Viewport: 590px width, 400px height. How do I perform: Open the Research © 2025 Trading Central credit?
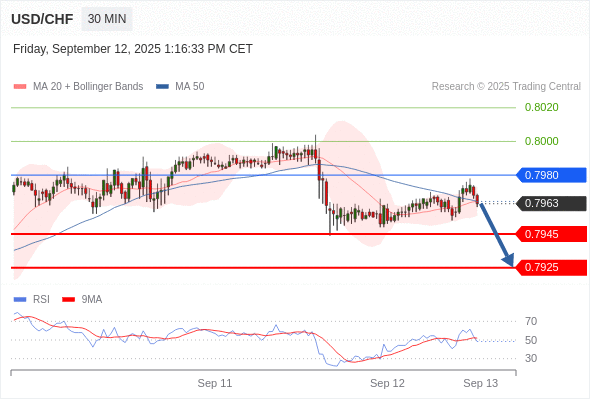click(x=506, y=87)
